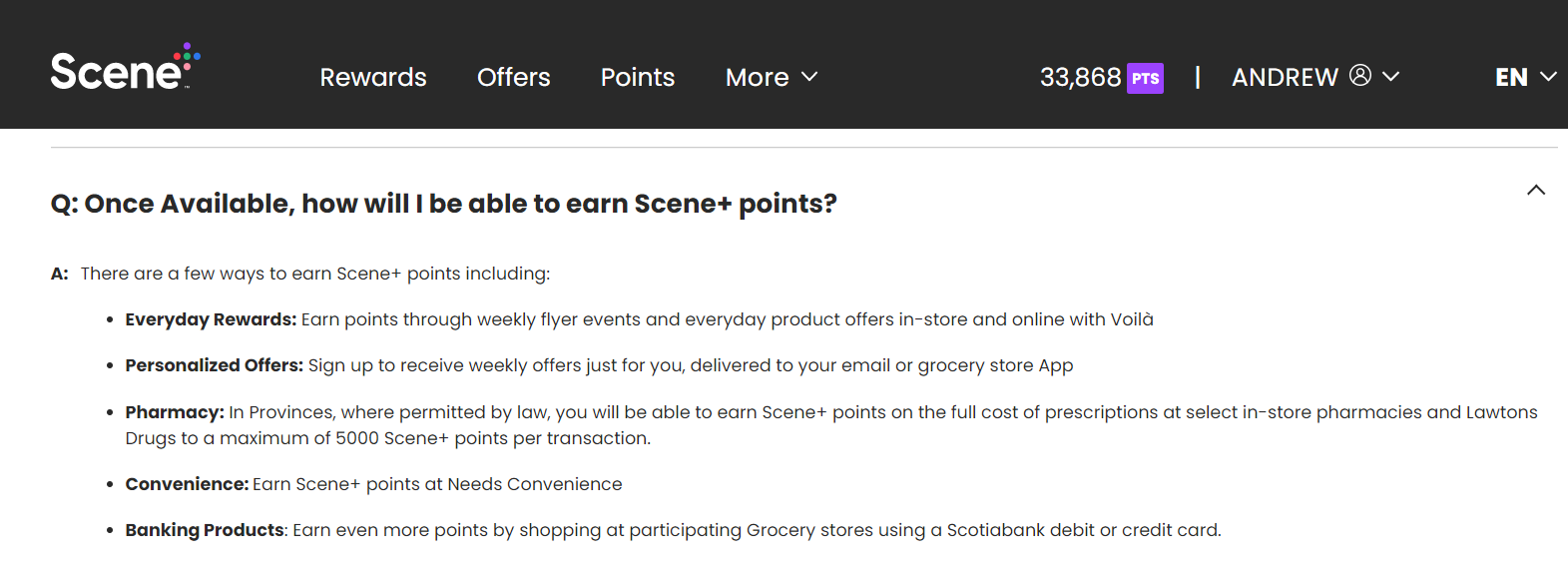1568x575 pixels.
Task: Open the account dropdown arrow beside ANDREW
Action: pyautogui.click(x=1390, y=77)
